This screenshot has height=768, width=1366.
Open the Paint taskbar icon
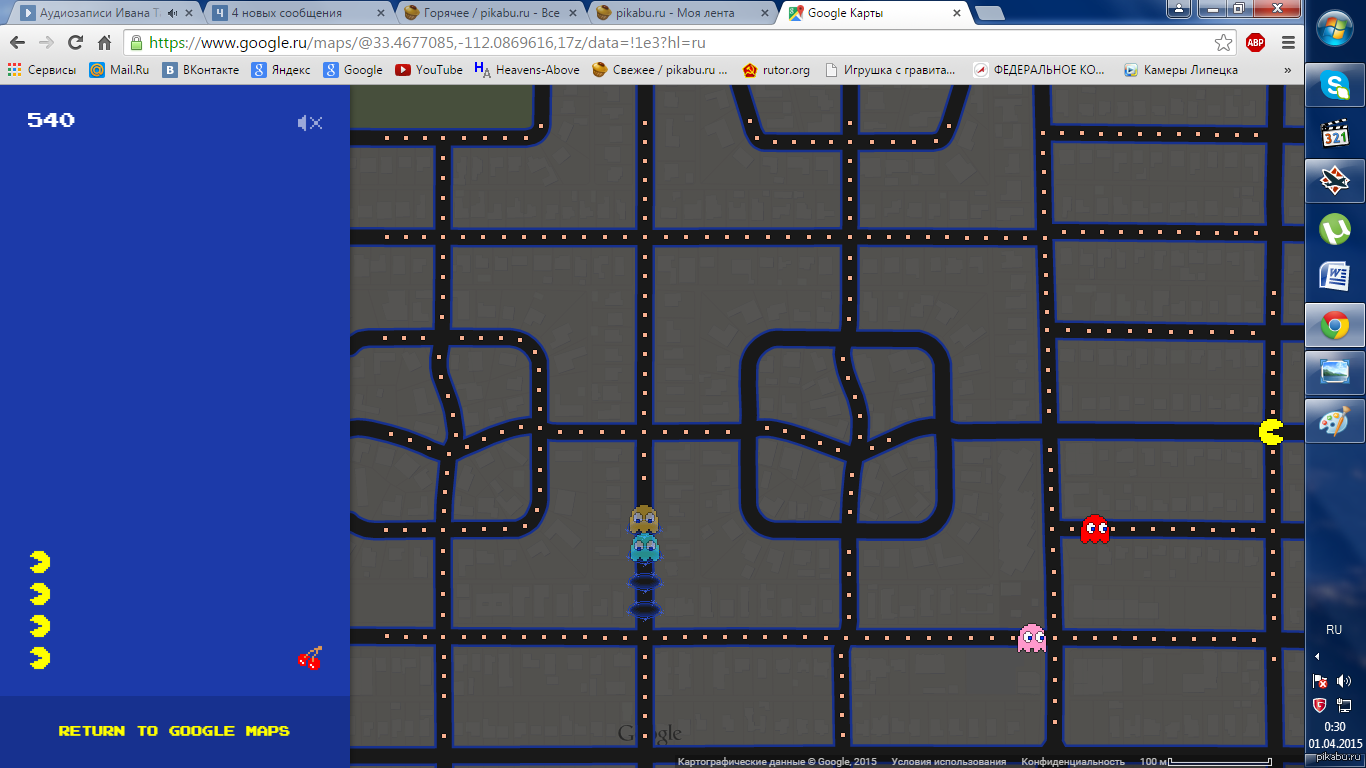1335,421
